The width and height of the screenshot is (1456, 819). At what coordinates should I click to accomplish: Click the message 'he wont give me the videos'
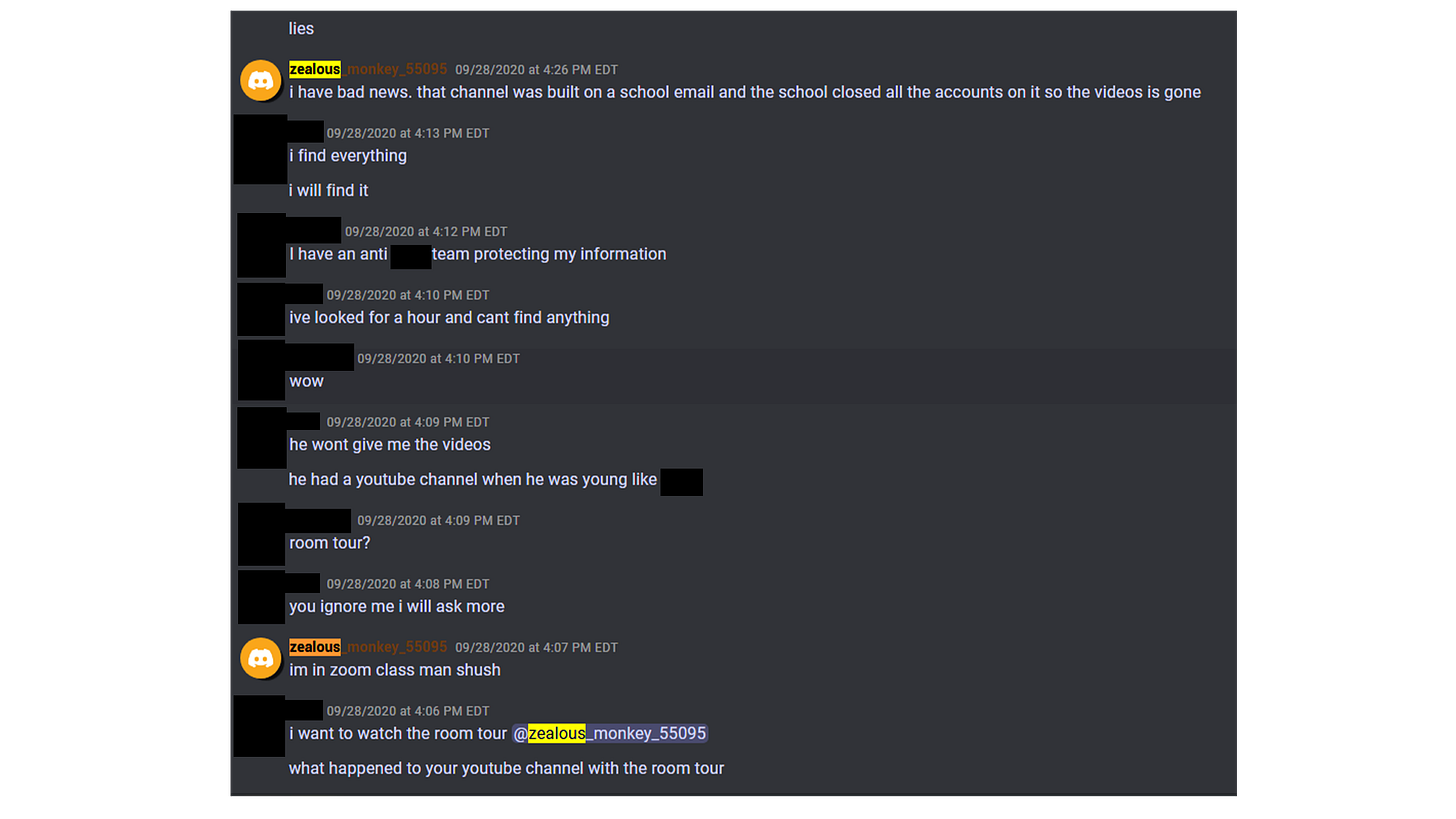(390, 444)
